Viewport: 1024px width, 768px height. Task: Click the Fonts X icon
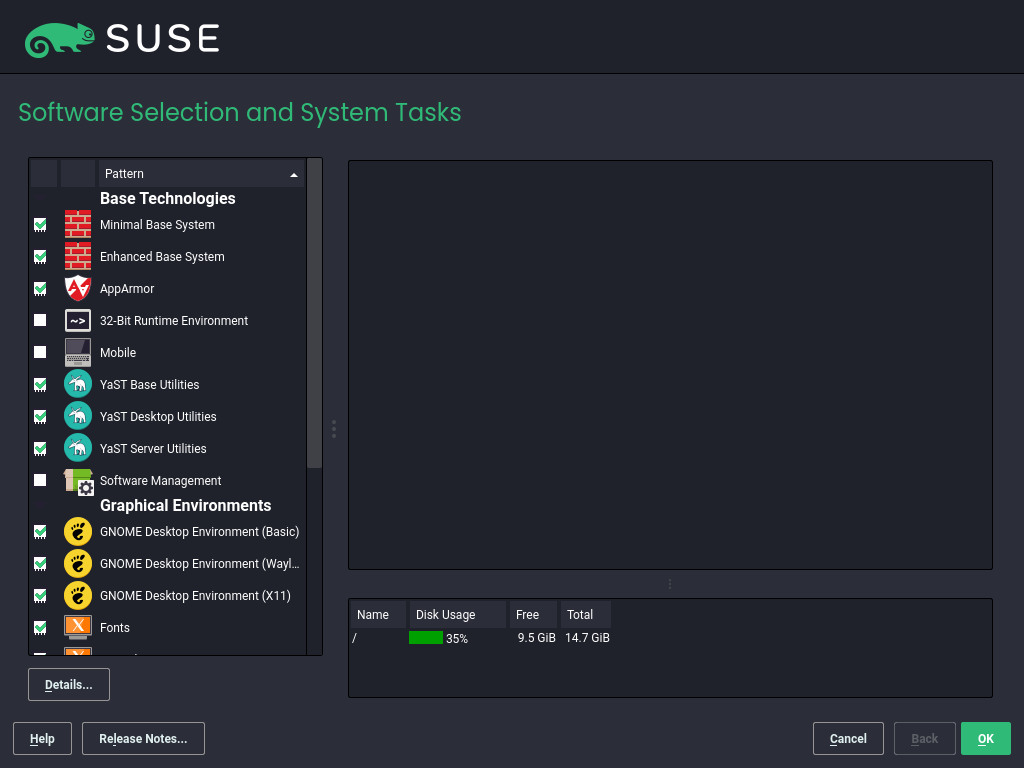78,628
